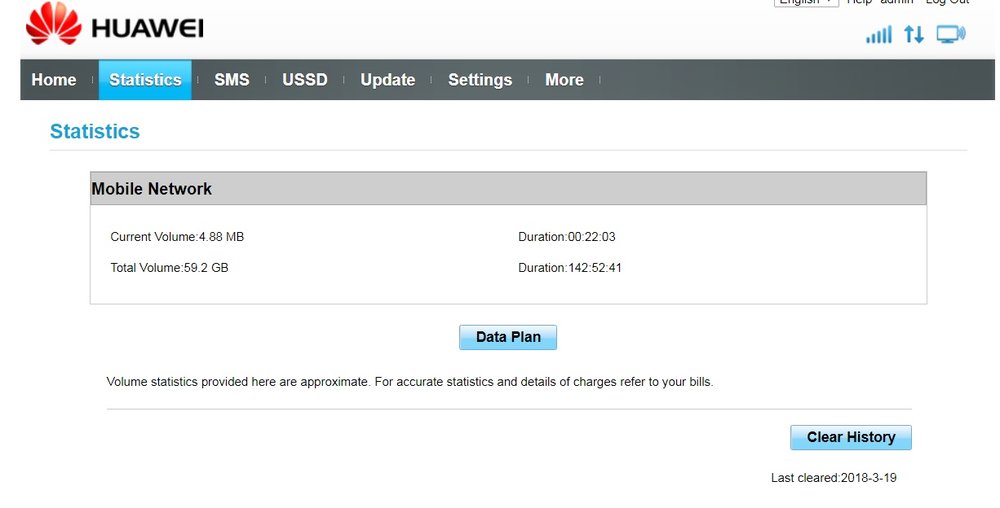The width and height of the screenshot is (1000, 508).
Task: Expand the More menu
Action: coord(564,80)
